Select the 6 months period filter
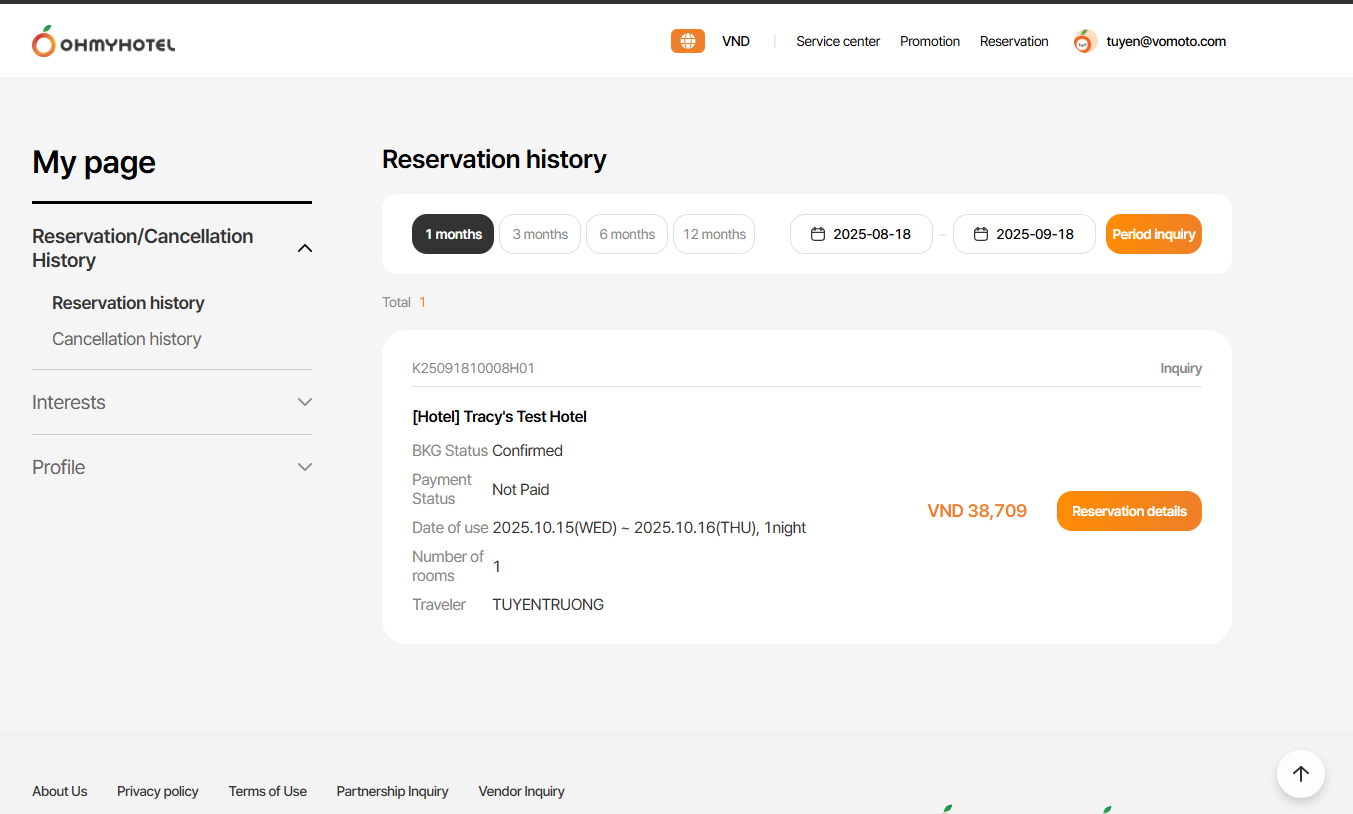The width and height of the screenshot is (1353, 814). [627, 234]
